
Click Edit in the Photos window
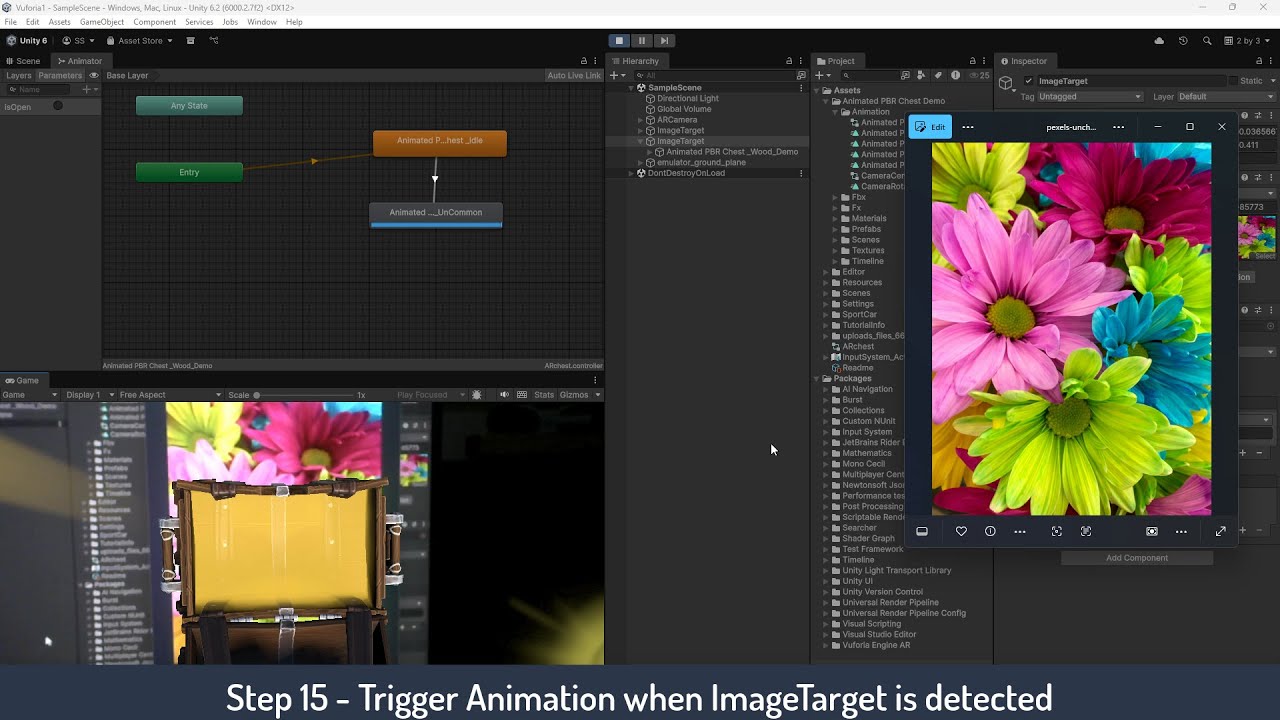pyautogui.click(x=930, y=127)
